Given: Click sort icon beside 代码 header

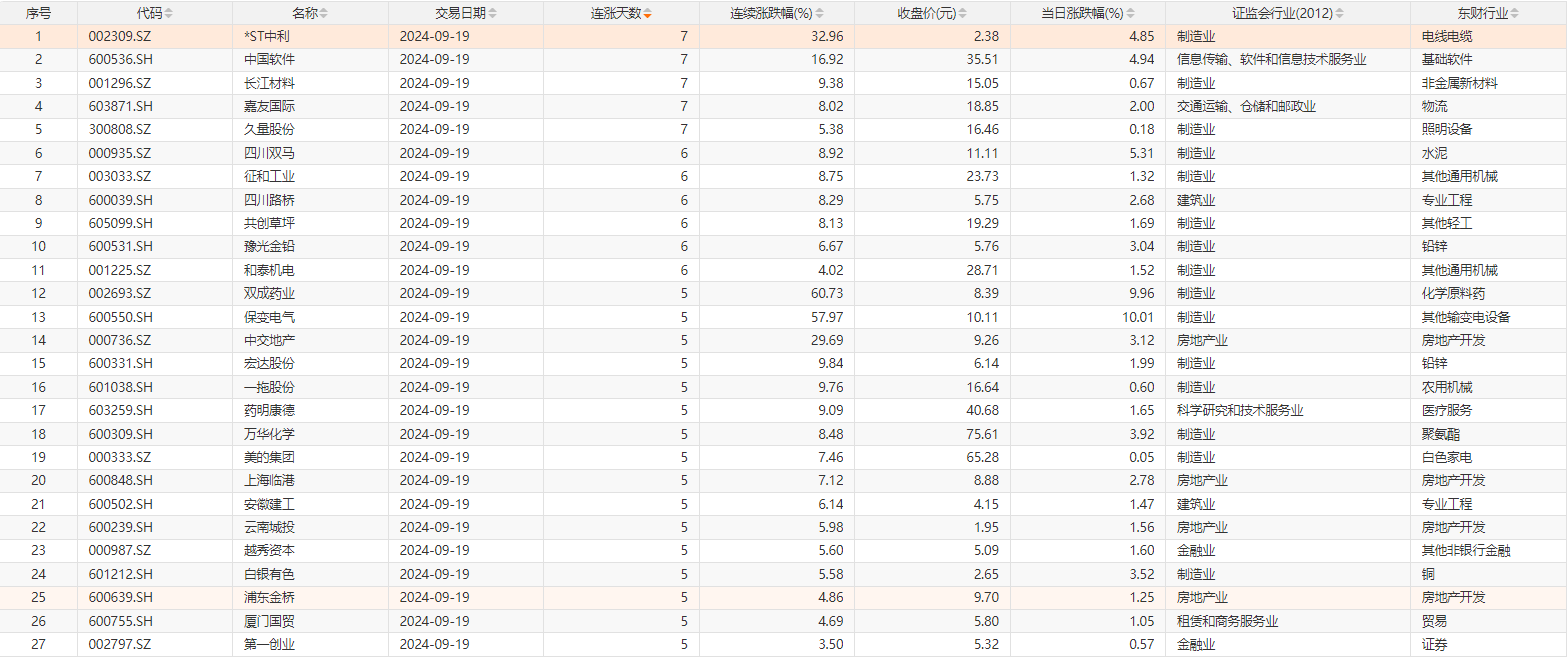Looking at the screenshot, I should pos(168,14).
